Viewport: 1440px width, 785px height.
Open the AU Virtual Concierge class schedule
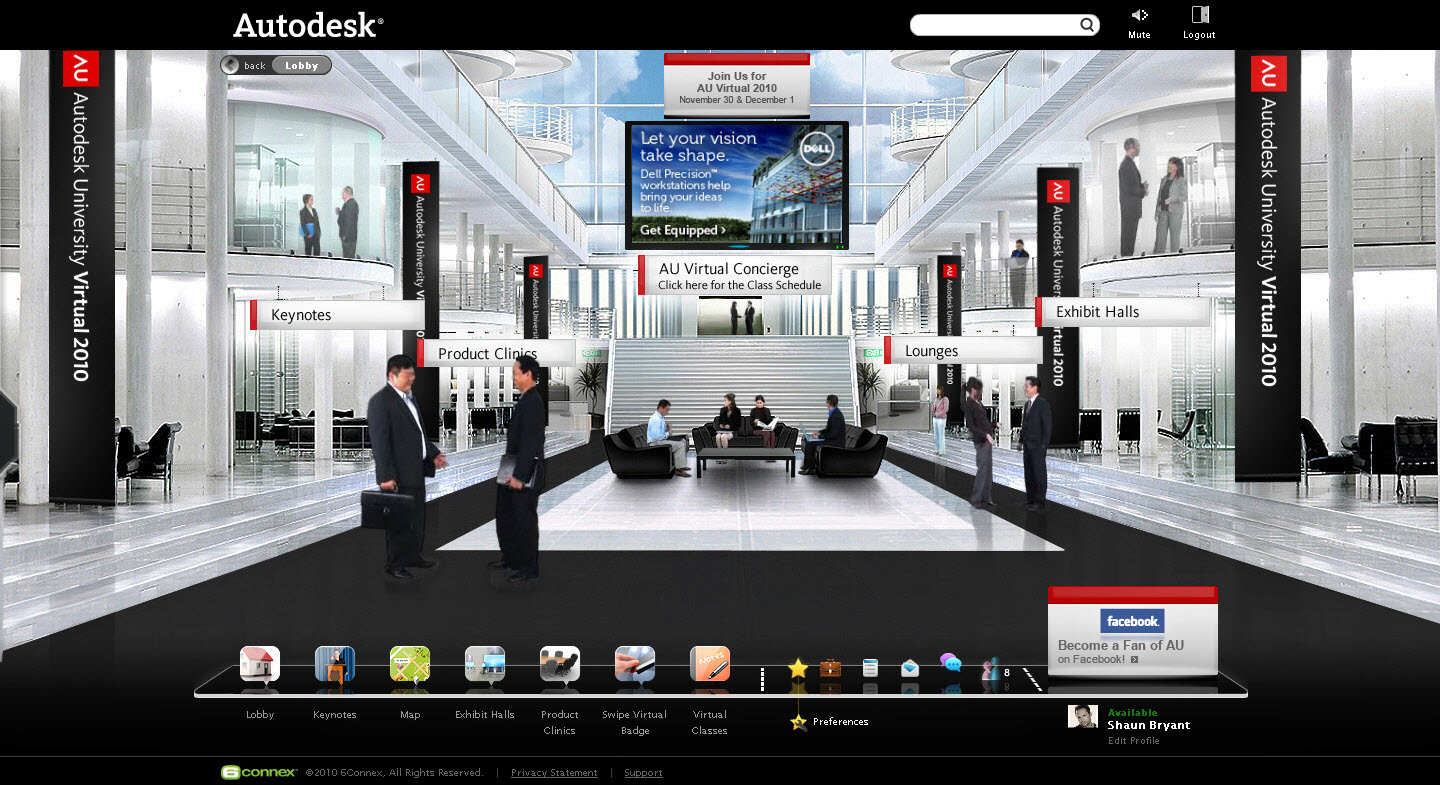tap(735, 276)
